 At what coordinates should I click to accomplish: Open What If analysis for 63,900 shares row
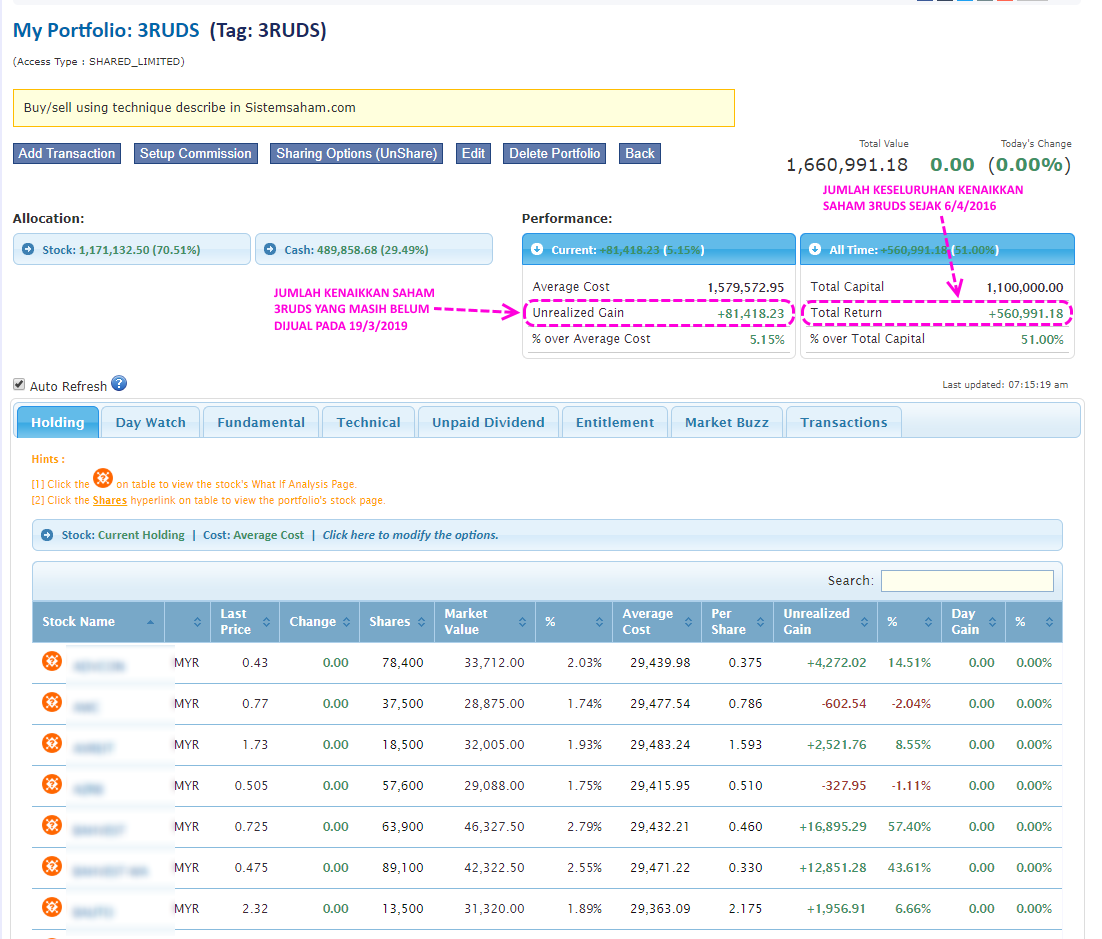tap(52, 825)
